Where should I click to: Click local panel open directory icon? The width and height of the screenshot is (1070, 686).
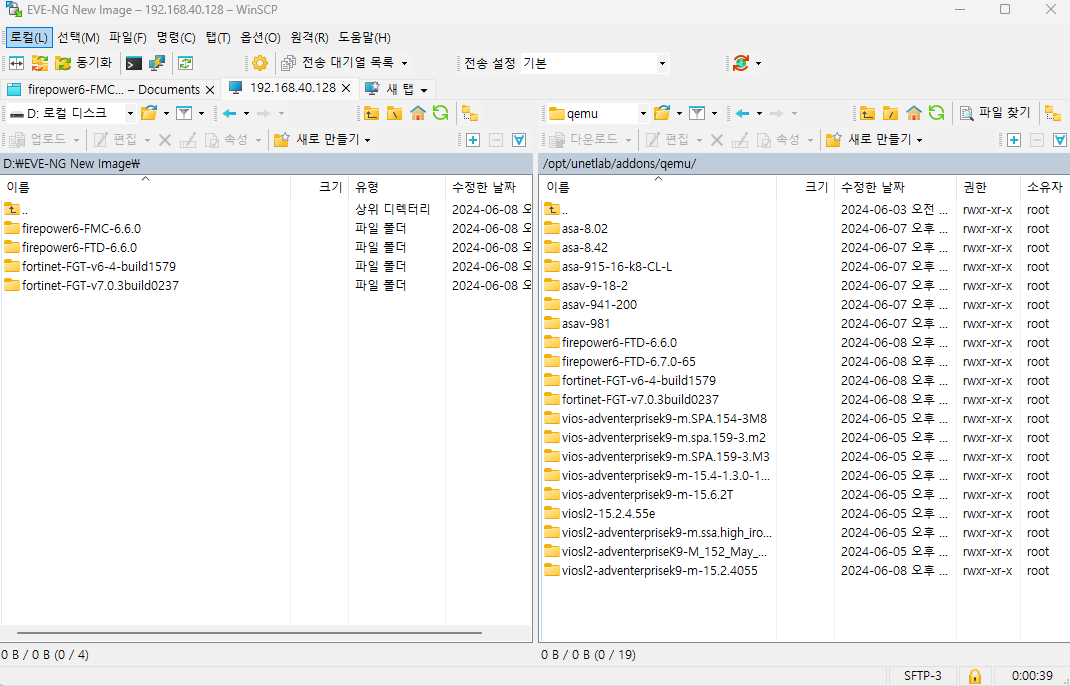[149, 113]
